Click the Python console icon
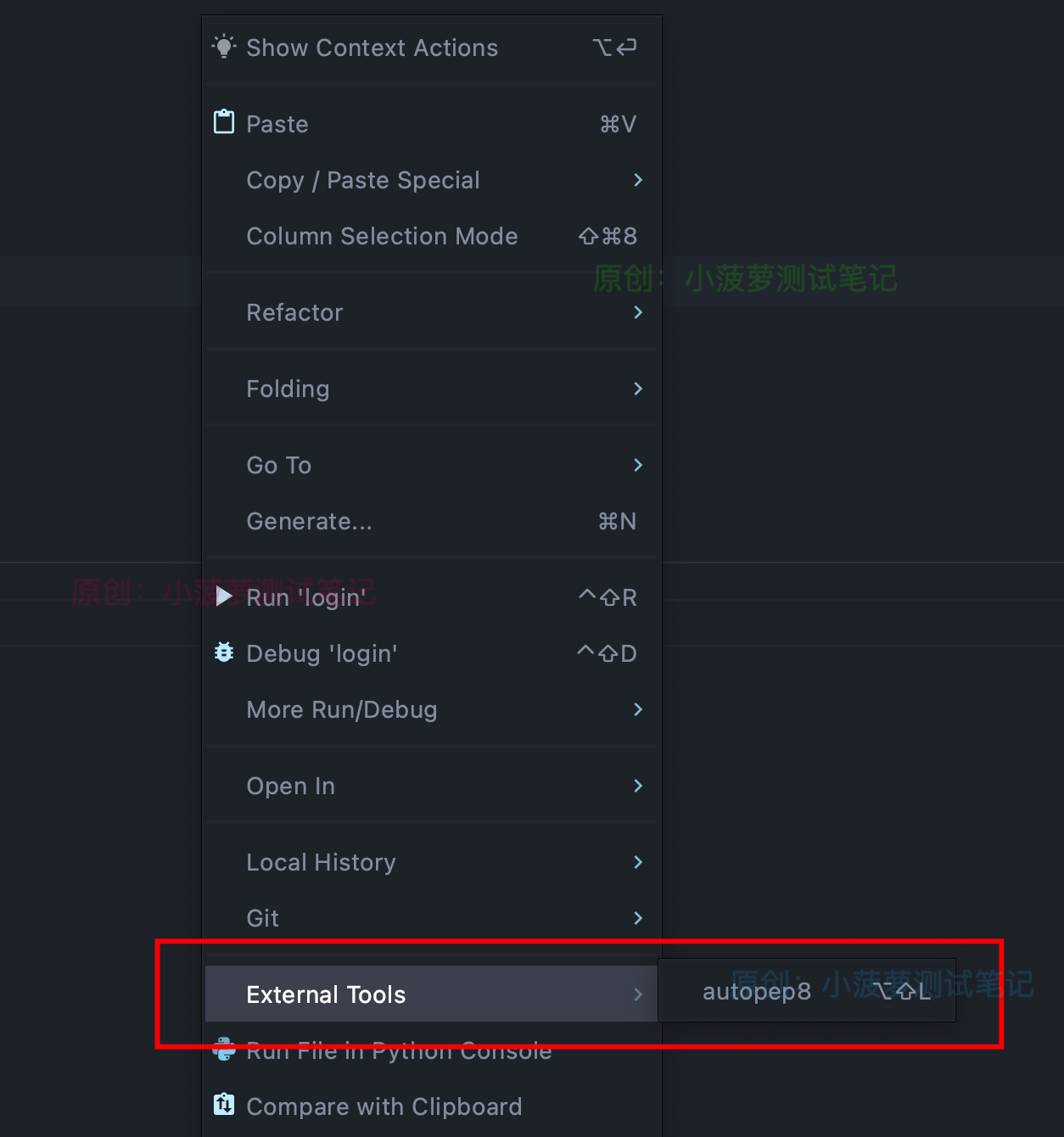 point(223,1050)
